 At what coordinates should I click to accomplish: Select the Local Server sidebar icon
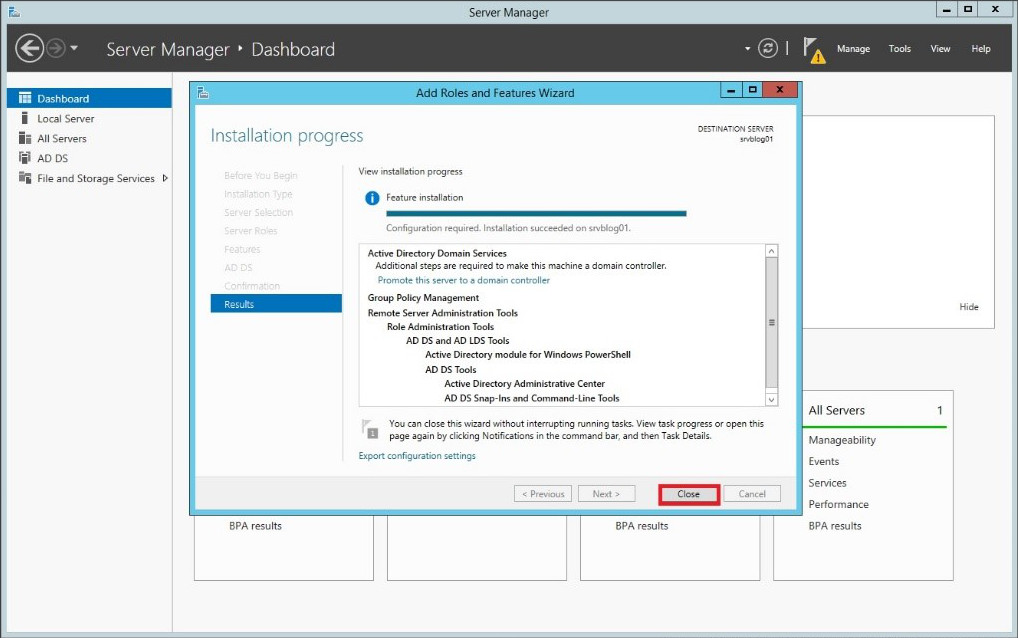[x=25, y=118]
